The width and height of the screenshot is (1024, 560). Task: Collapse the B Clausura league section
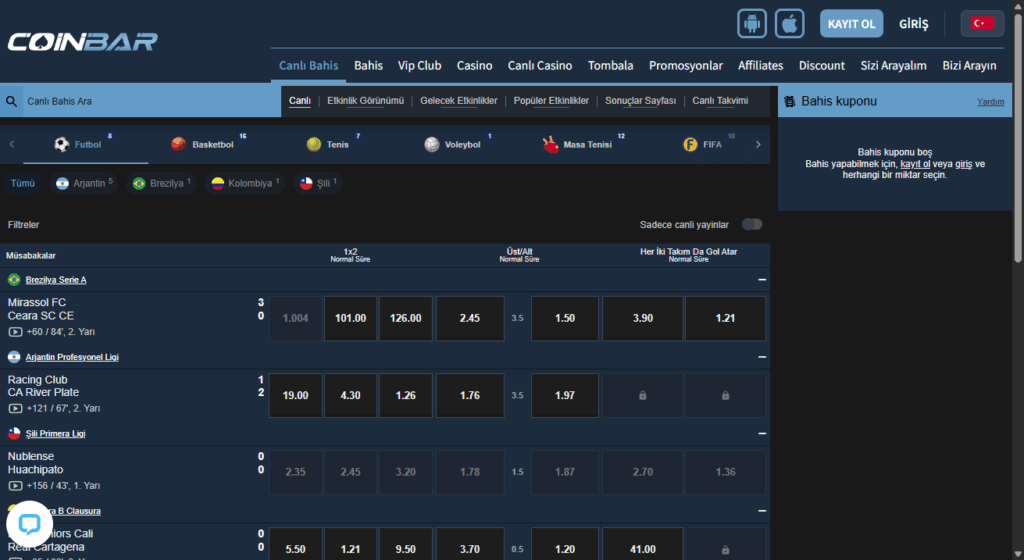pyautogui.click(x=762, y=511)
